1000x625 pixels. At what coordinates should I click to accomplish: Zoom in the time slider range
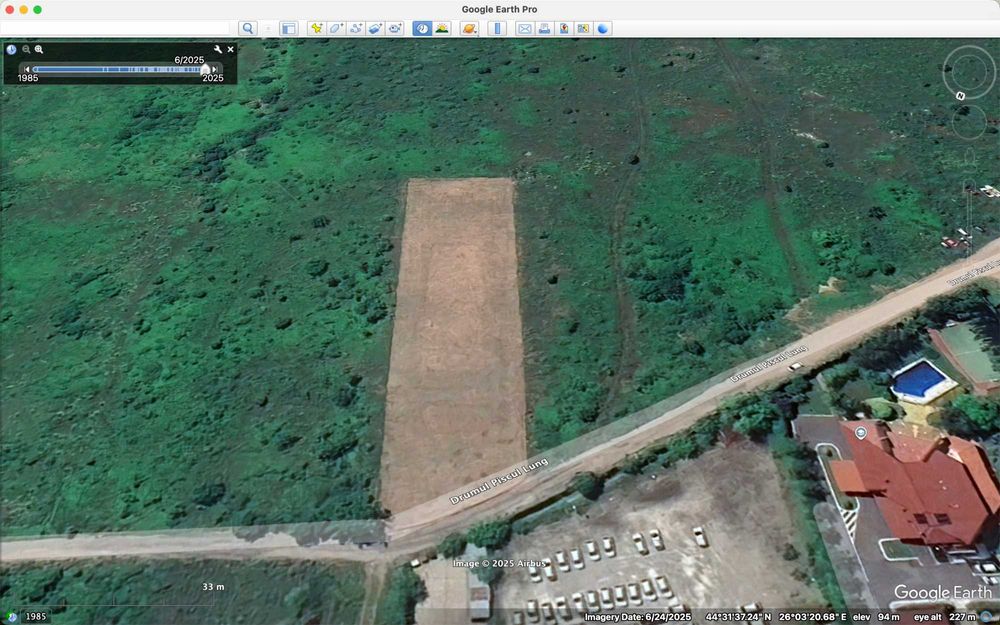[x=39, y=49]
